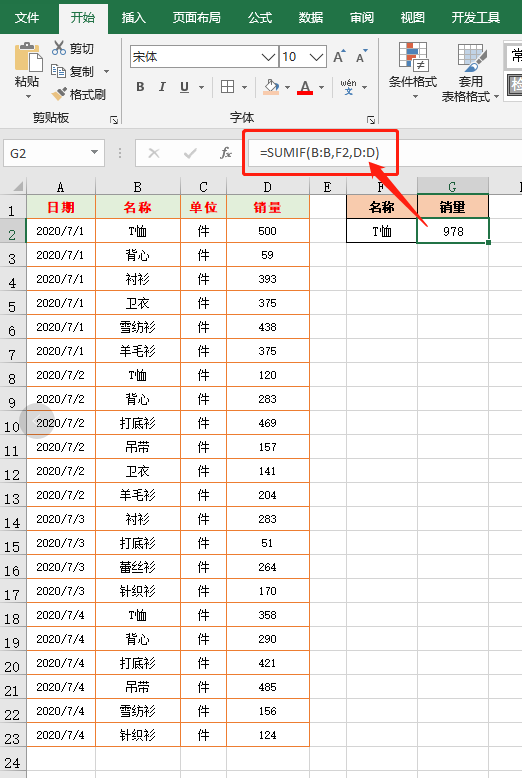Viewport: 522px width, 778px height.
Task: Click the formula bar with SUMIF formula
Action: coord(383,153)
